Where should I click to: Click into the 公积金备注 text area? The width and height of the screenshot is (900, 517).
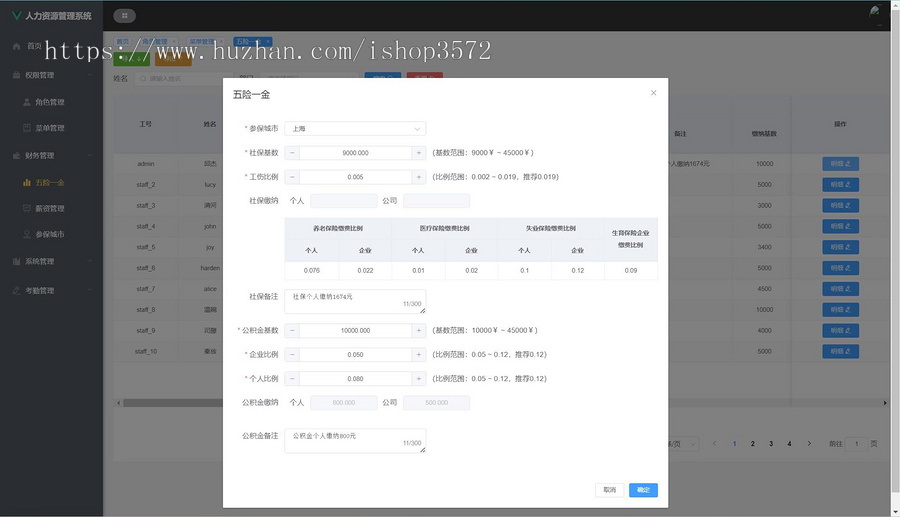click(x=355, y=441)
